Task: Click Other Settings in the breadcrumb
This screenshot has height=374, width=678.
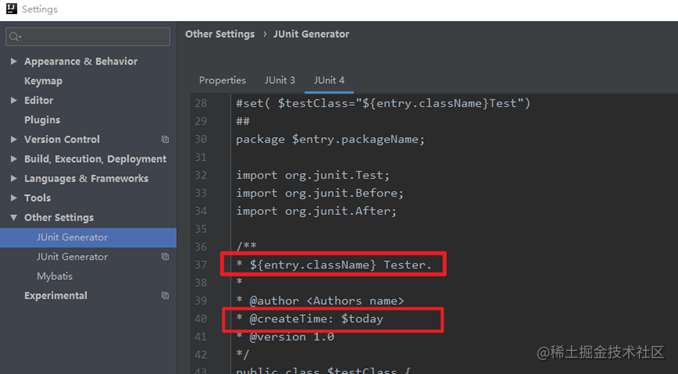Action: [220, 34]
